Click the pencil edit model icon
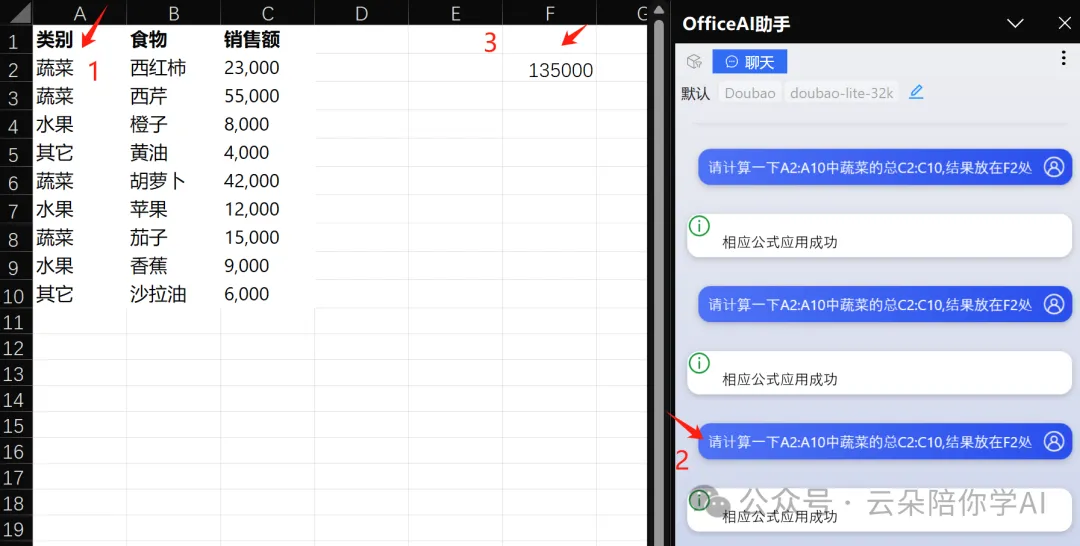This screenshot has height=546, width=1080. [915, 92]
